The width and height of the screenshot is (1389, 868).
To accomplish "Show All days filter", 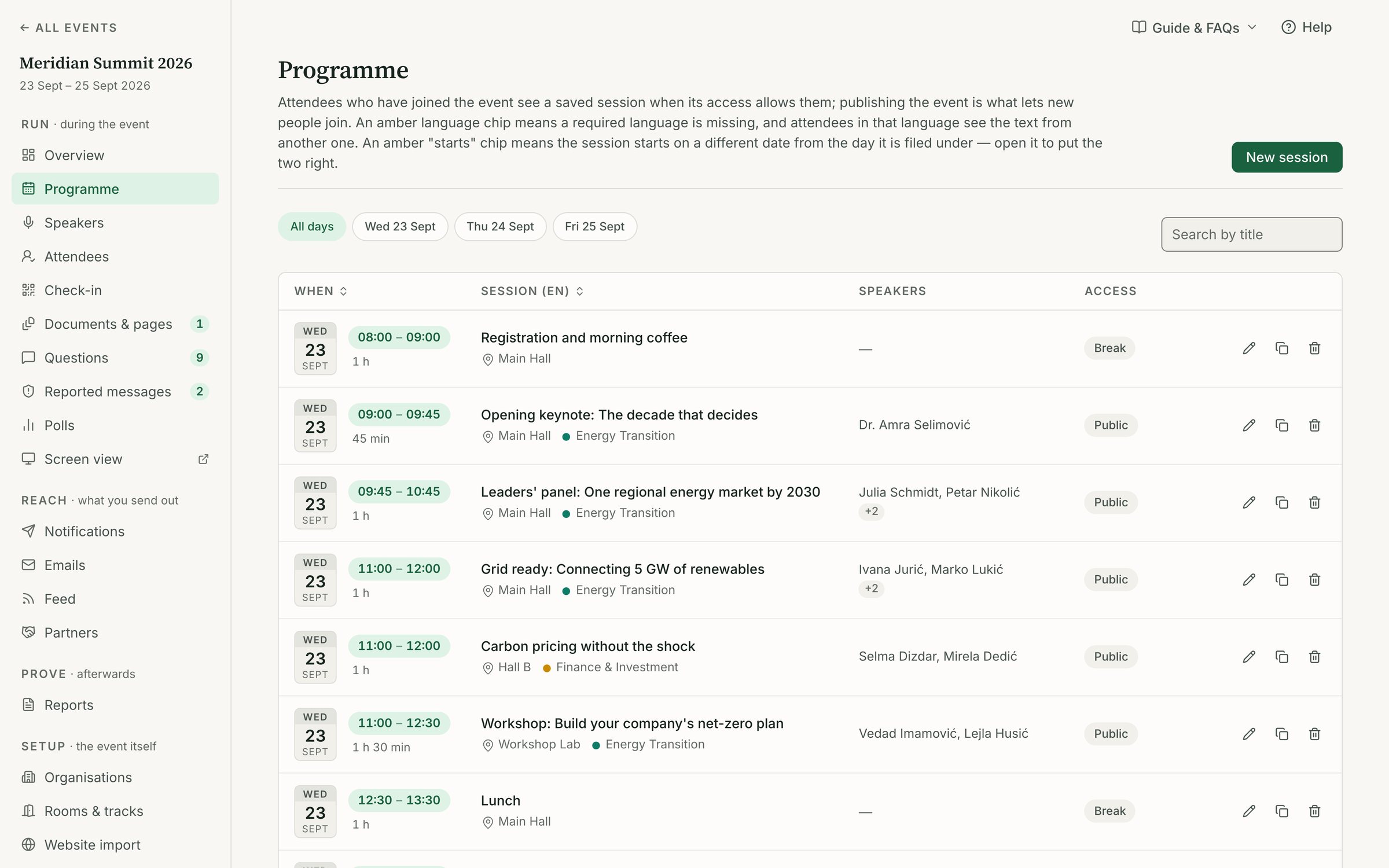I will (312, 226).
